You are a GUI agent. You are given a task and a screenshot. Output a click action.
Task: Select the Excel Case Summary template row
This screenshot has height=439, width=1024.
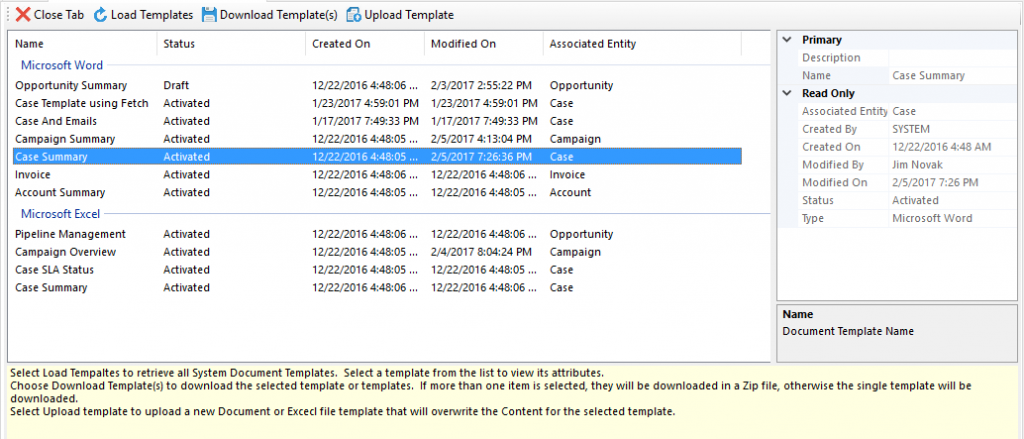pos(377,287)
